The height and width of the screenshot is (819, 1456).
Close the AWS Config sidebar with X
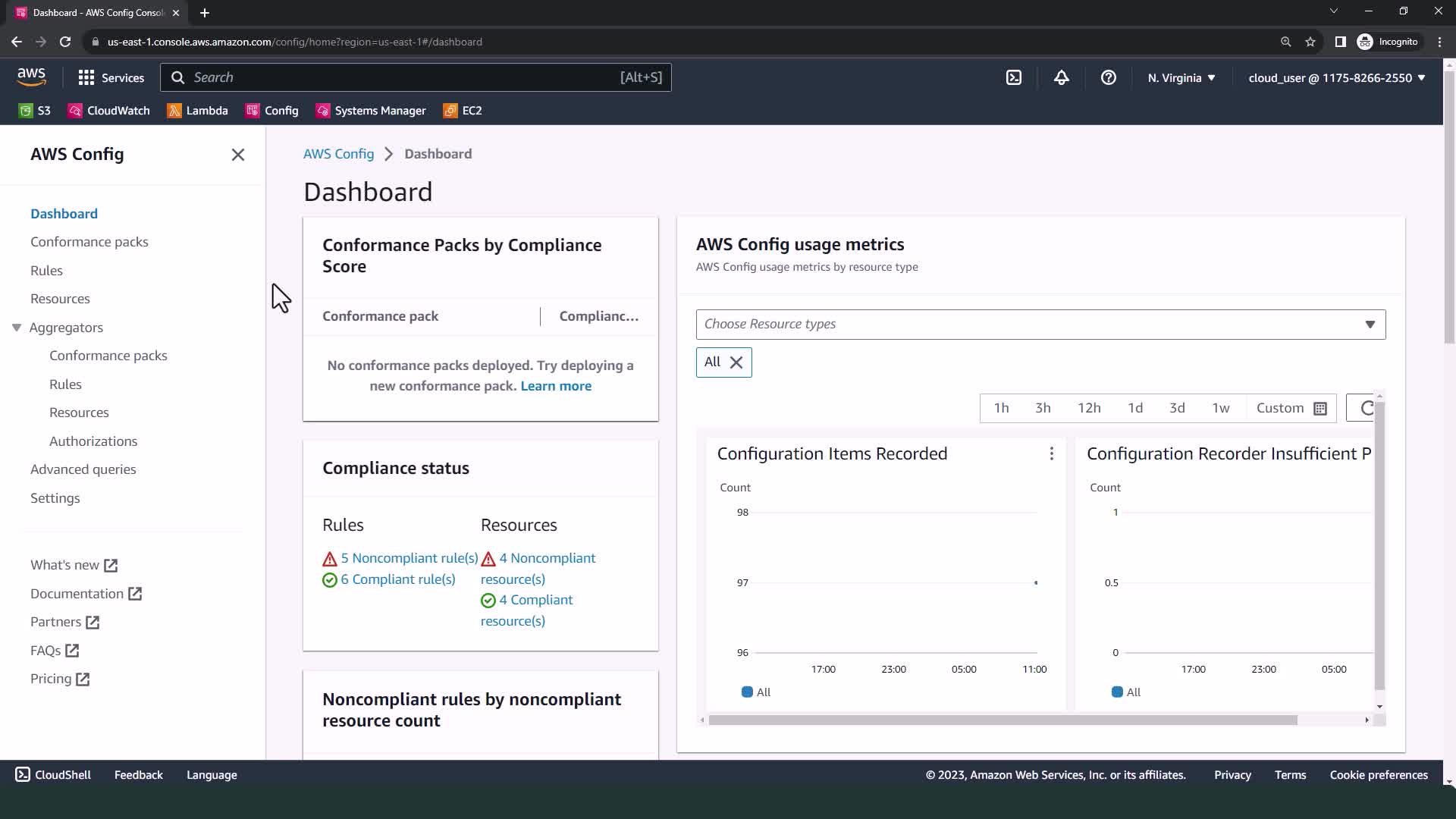[x=237, y=155]
